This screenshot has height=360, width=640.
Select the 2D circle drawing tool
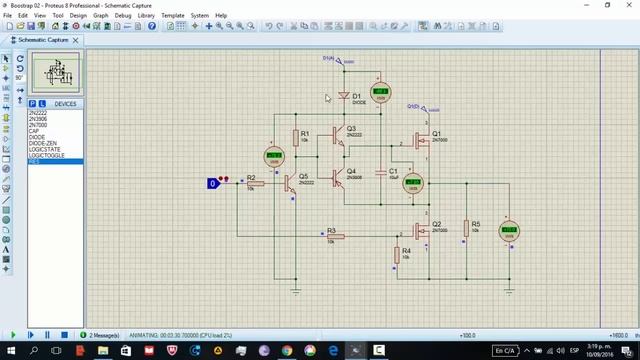(x=6, y=220)
